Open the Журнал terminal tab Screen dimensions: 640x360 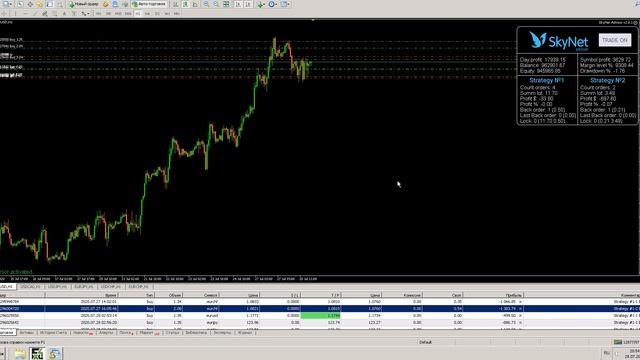tap(245, 333)
